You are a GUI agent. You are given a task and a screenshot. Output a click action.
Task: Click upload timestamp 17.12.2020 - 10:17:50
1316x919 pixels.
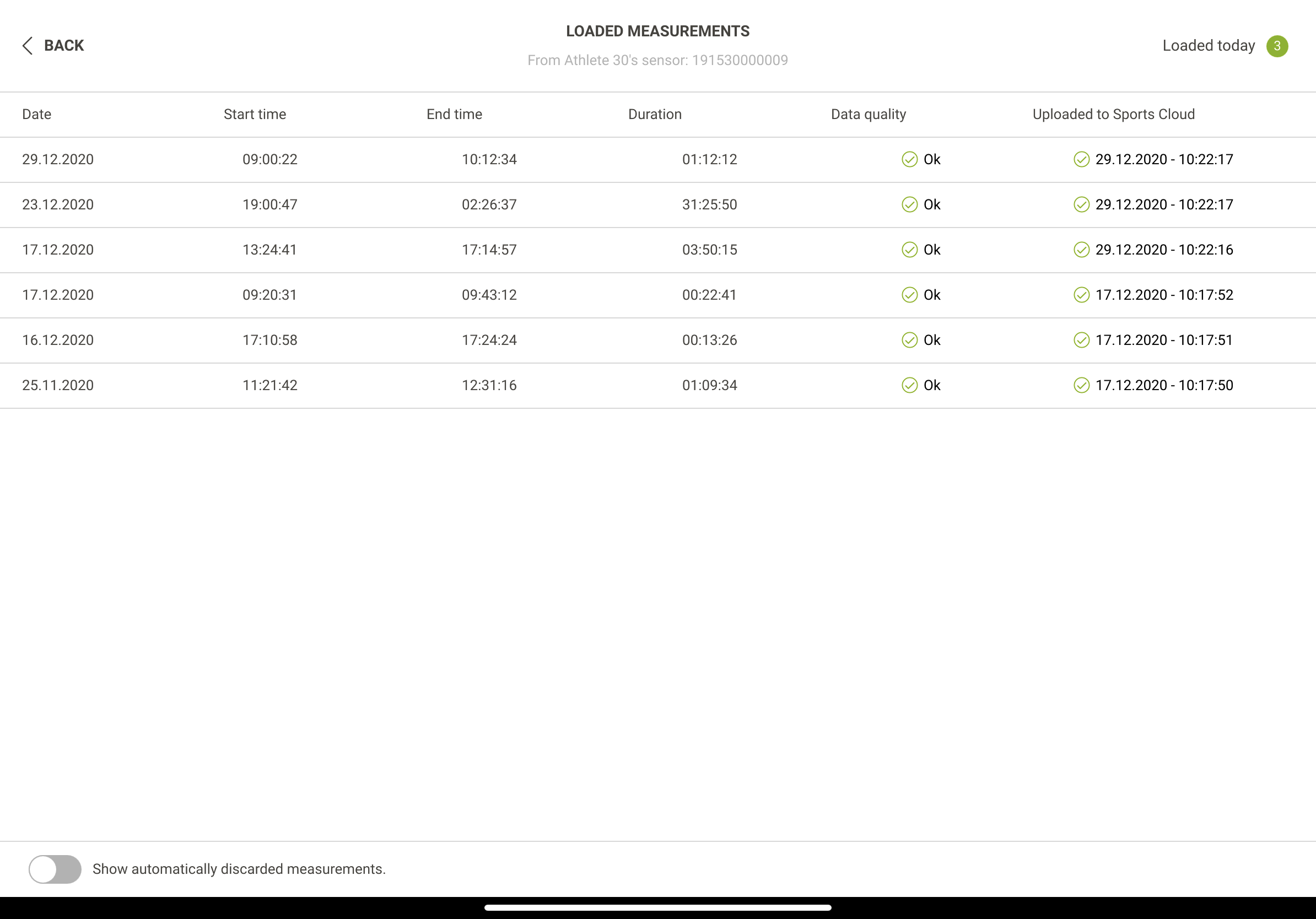coord(1164,386)
